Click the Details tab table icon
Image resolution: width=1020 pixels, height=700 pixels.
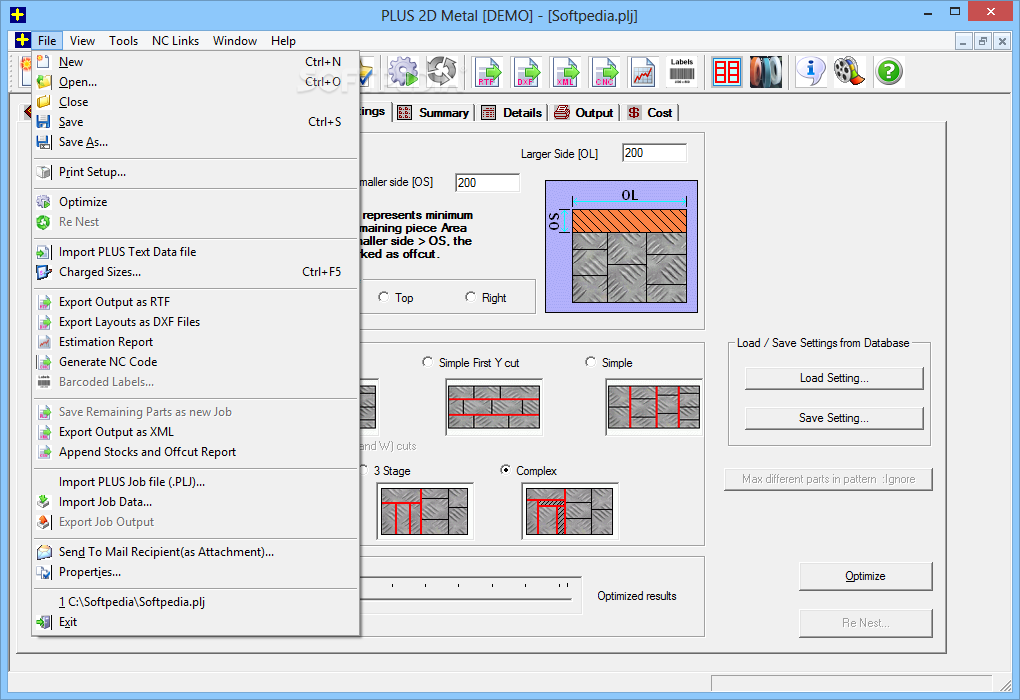click(488, 113)
